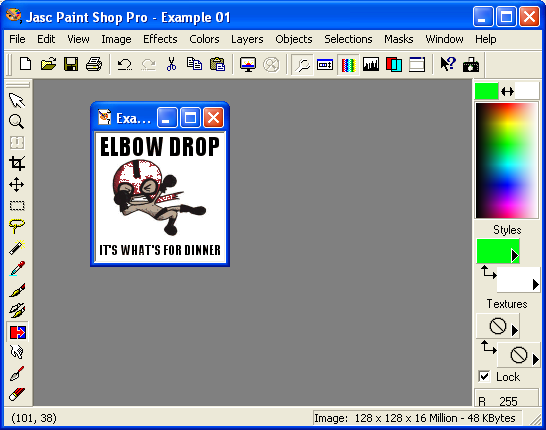Pick the Dropper tool
The height and width of the screenshot is (430, 546).
pyautogui.click(x=17, y=268)
